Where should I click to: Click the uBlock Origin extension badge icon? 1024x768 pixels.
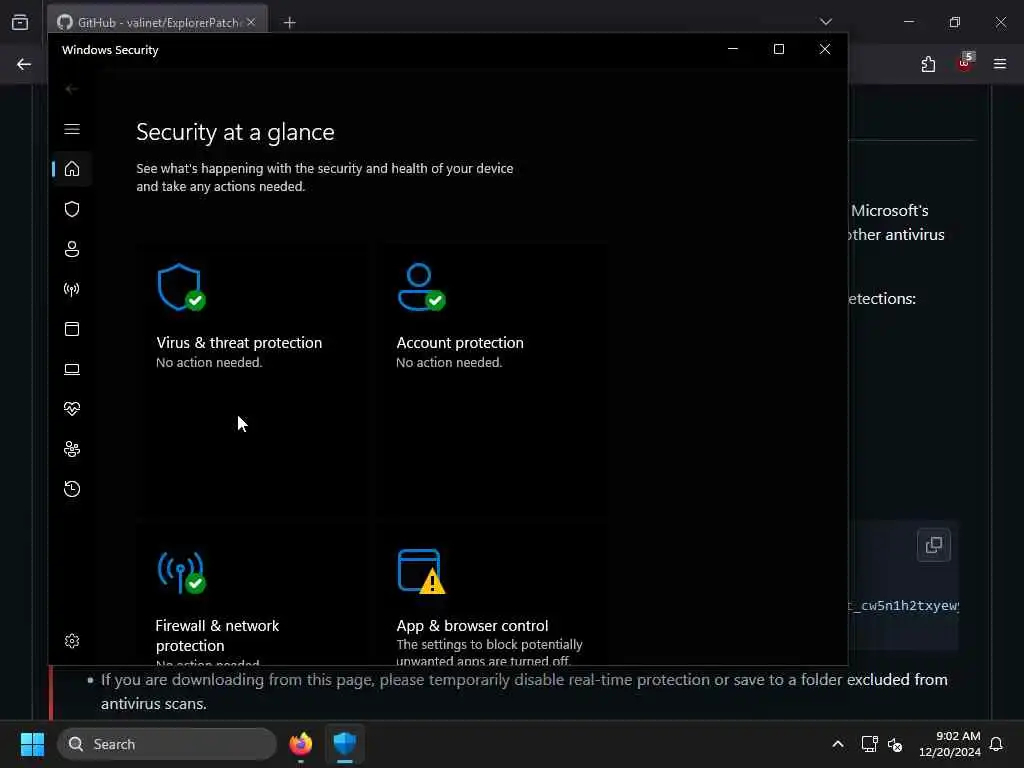pyautogui.click(x=965, y=63)
